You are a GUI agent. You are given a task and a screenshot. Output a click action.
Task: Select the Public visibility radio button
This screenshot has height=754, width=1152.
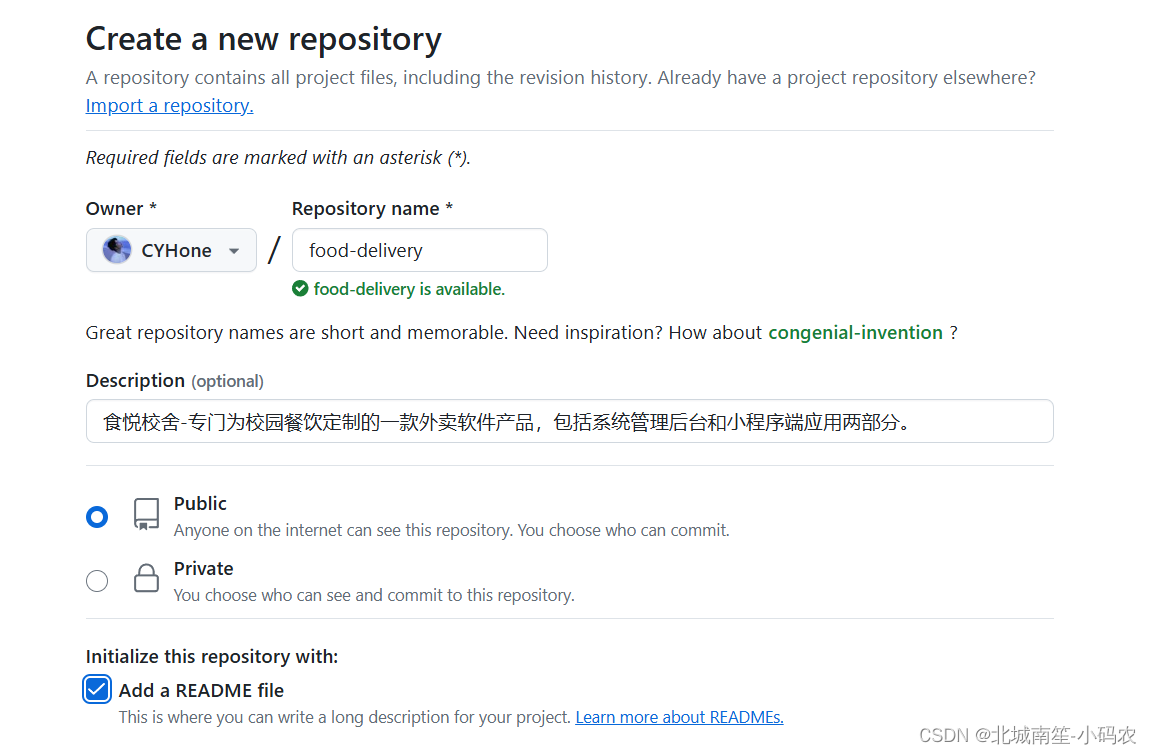click(97, 517)
